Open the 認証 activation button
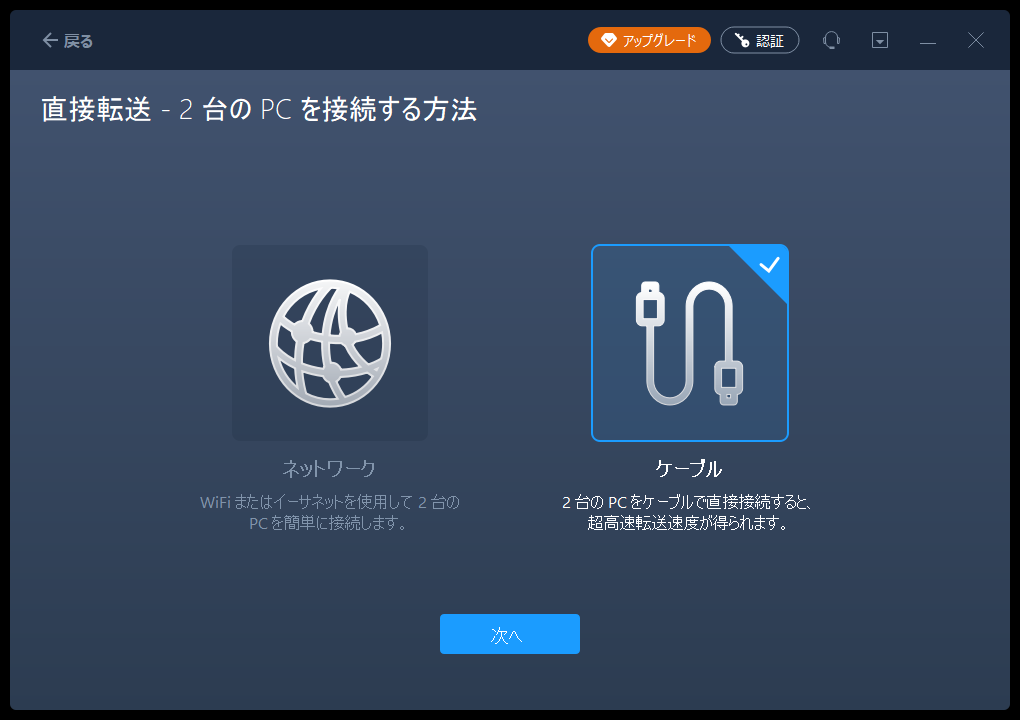Viewport: 1020px width, 720px height. tap(759, 40)
